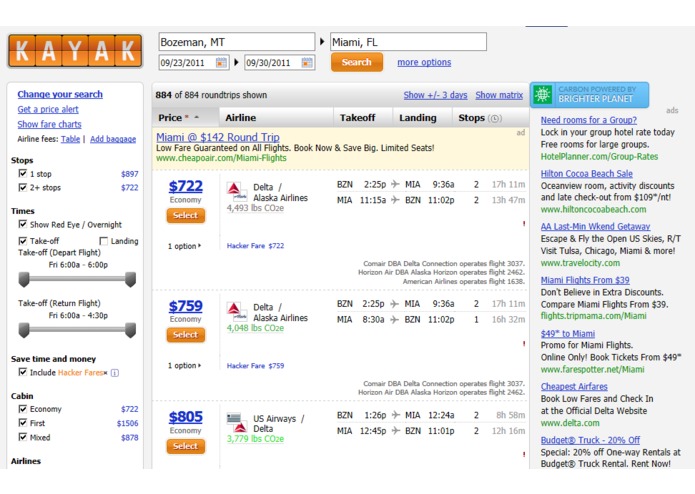Click Hacker Fare $722 link
Screen dimensions: 695x494
(255, 246)
